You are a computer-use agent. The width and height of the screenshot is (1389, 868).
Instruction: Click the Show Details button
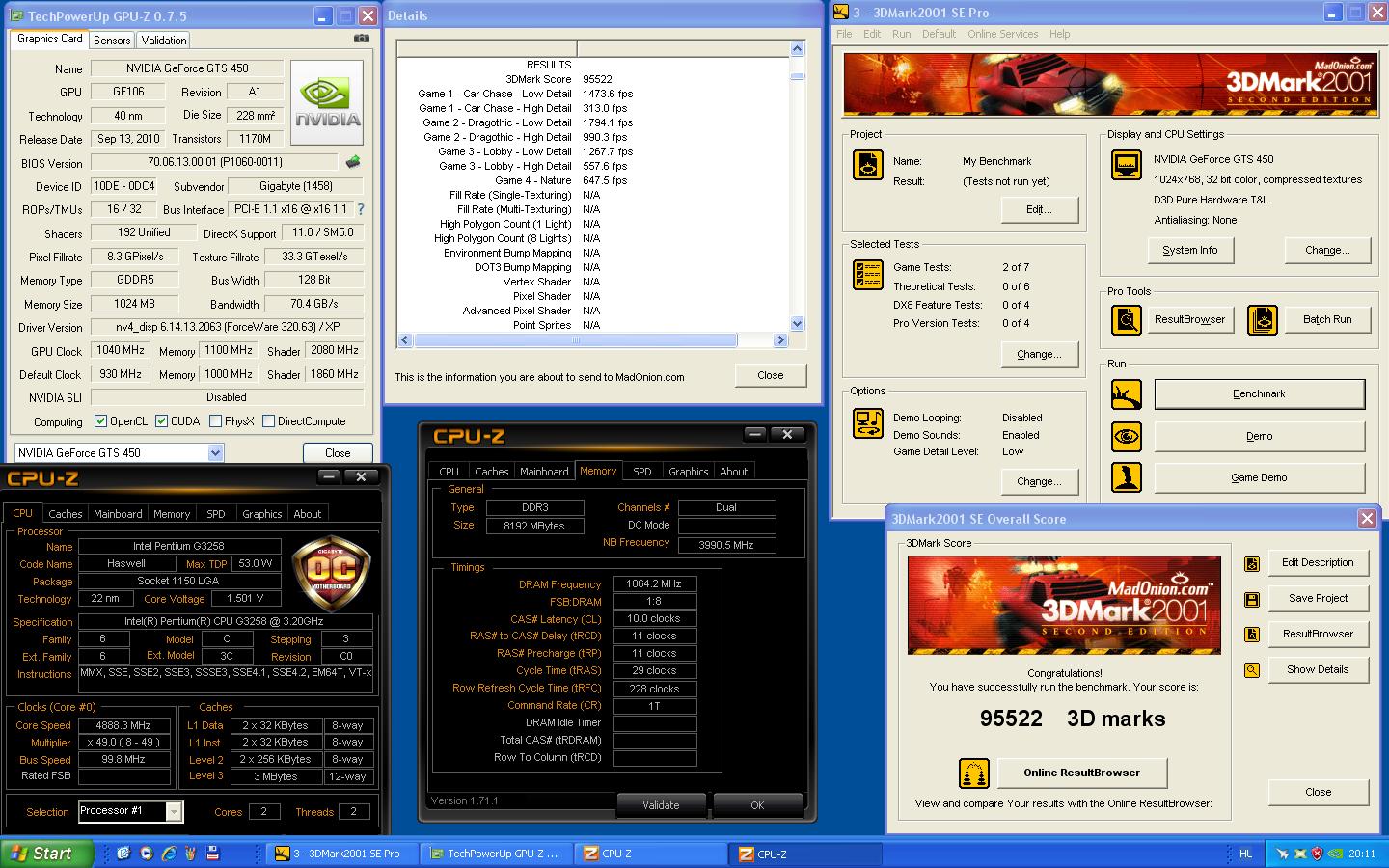tap(1318, 670)
